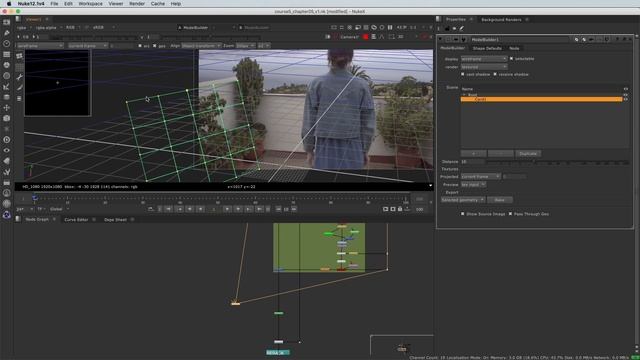This screenshot has width=640, height=360.
Task: Toggle the selectable checkbox
Action: 511,59
